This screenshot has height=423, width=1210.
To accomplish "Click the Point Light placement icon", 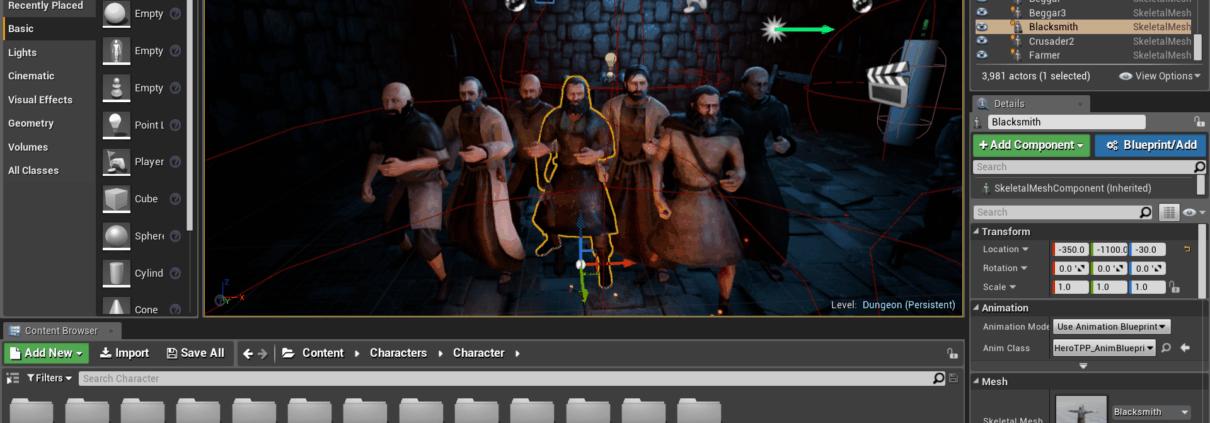I will [x=118, y=125].
